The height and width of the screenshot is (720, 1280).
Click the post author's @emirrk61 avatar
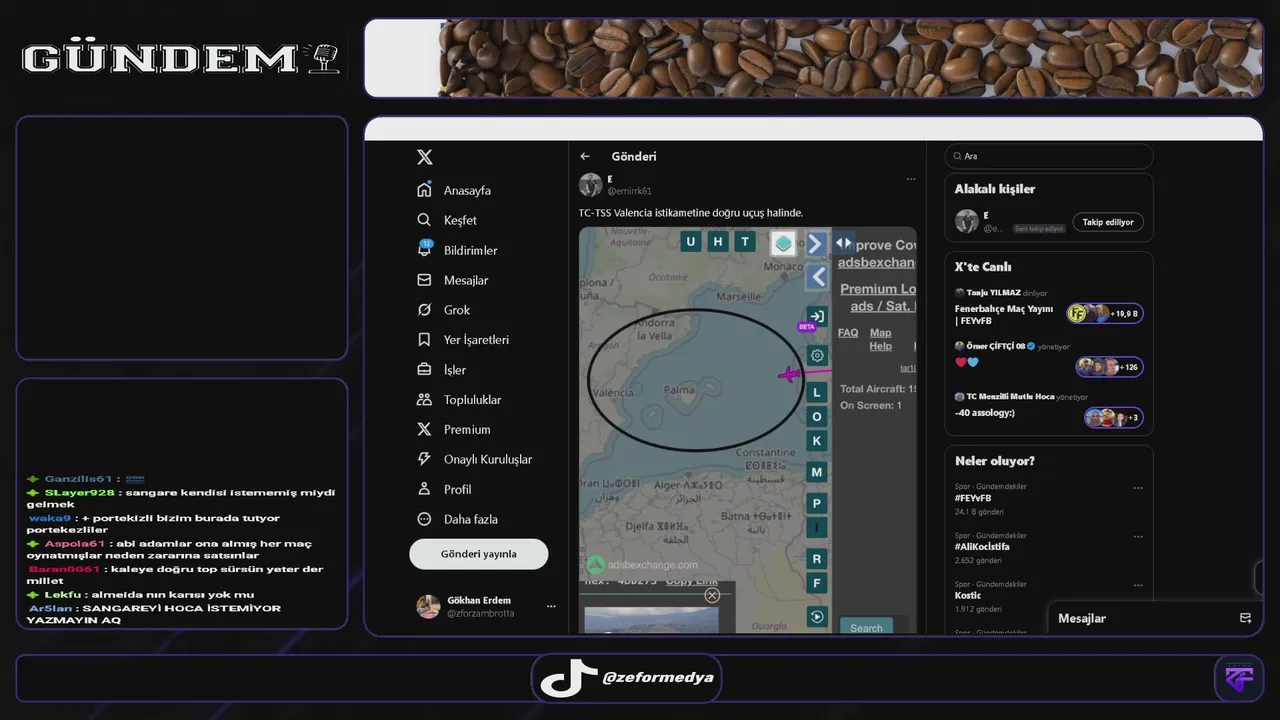591,185
